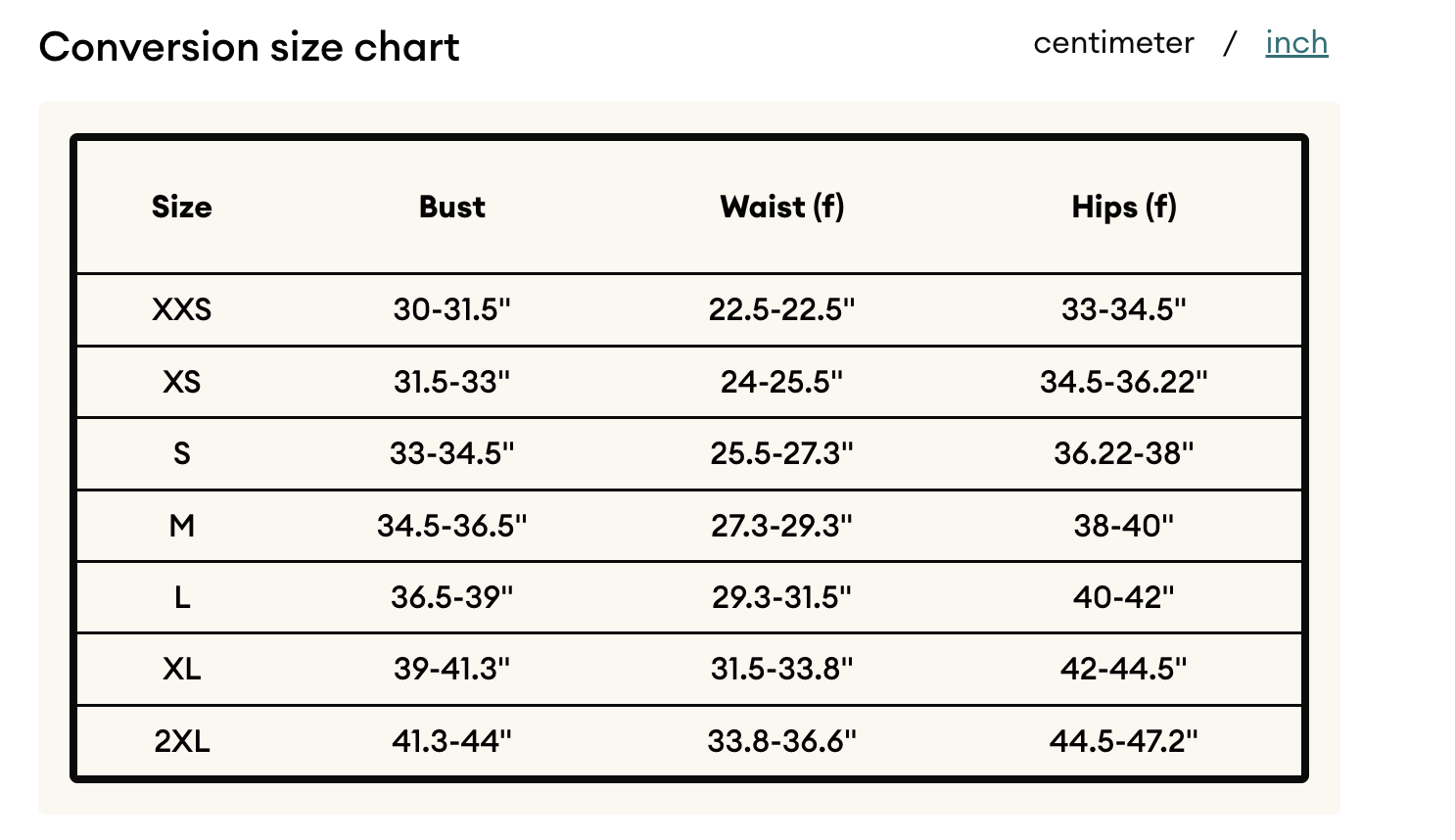1455x840 pixels.
Task: Click the 30-31.5" bust value
Action: (x=452, y=309)
